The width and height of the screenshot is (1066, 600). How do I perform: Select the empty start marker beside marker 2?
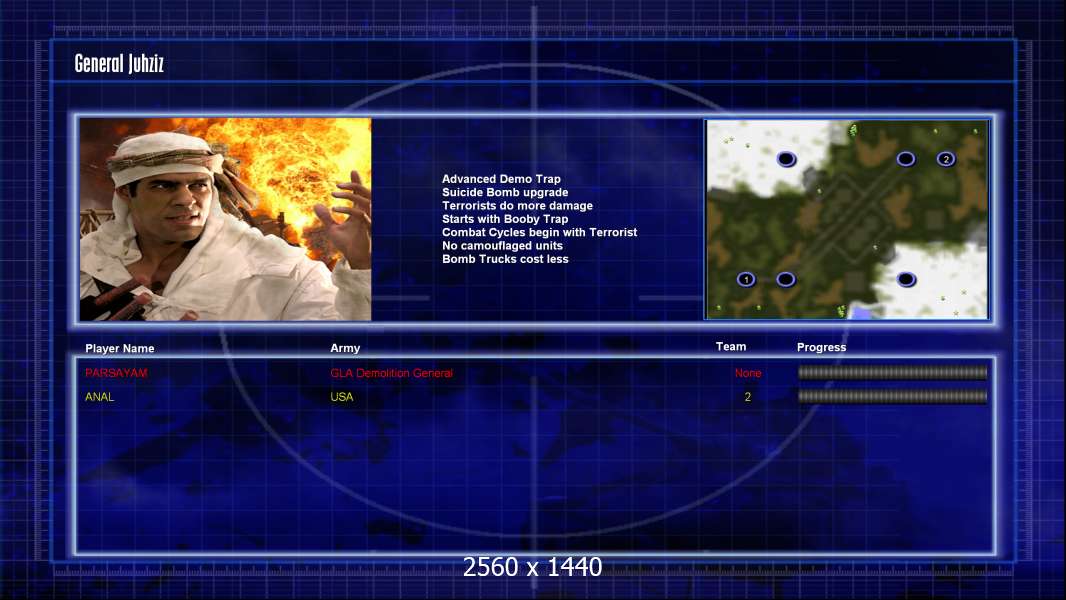coord(906,159)
